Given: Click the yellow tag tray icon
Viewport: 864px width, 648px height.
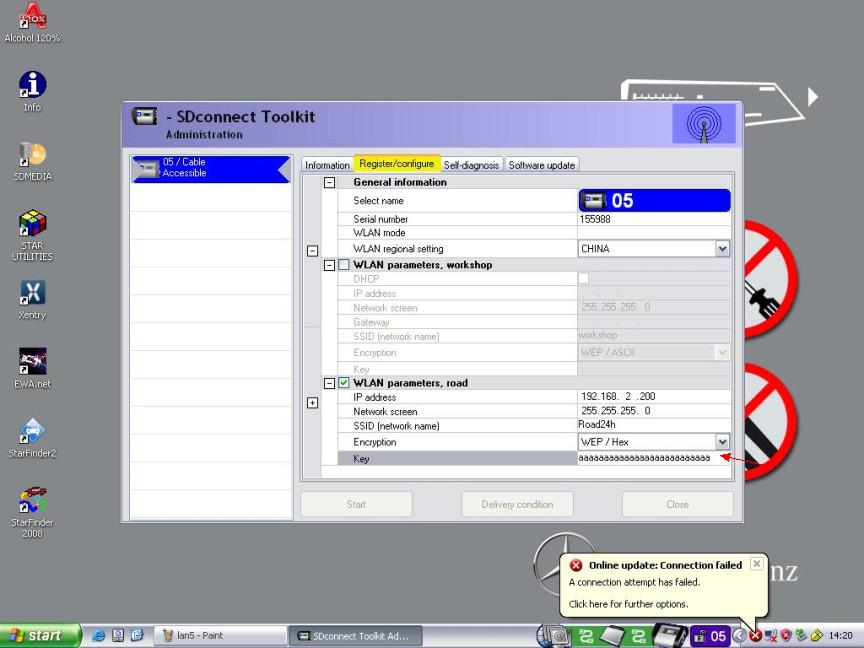Looking at the screenshot, I should click(816, 636).
